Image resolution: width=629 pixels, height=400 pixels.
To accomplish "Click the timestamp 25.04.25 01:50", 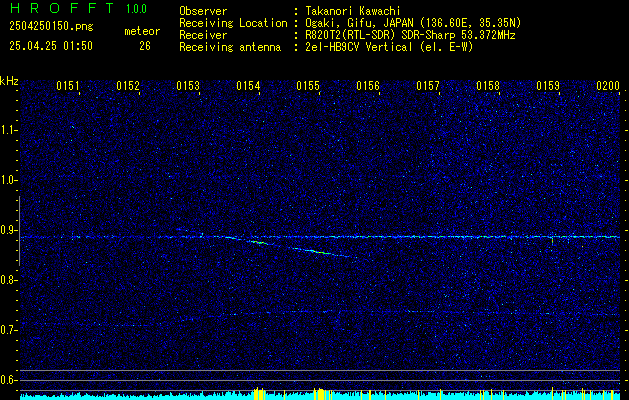I will pyautogui.click(x=51, y=46).
